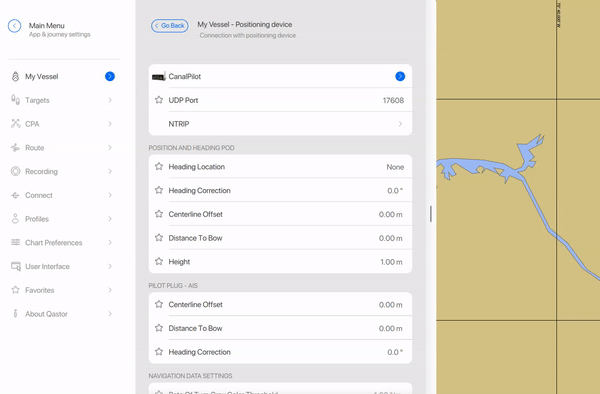Click the Favorites star icon in sidebar
This screenshot has height=394, width=600.
15,290
